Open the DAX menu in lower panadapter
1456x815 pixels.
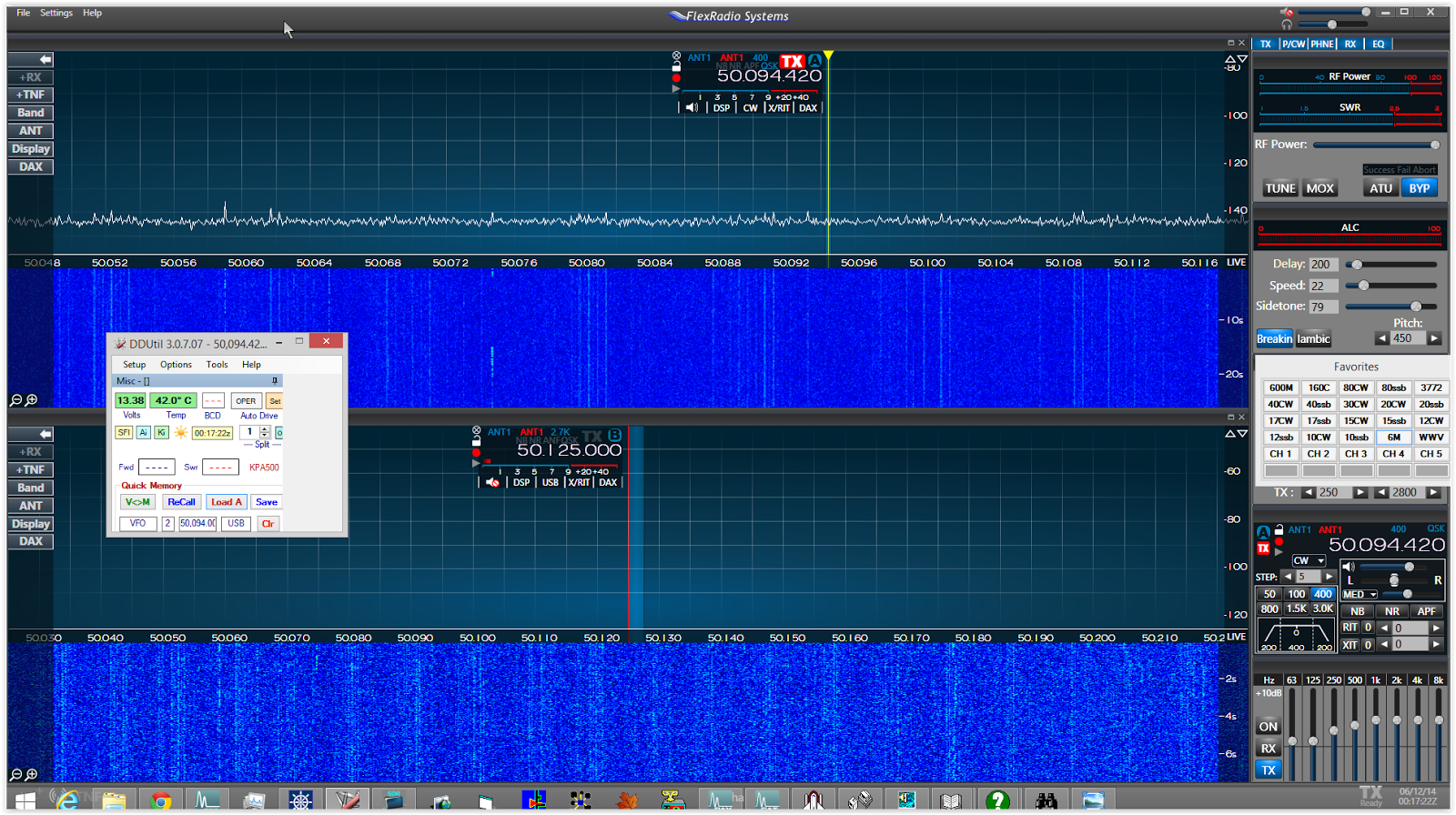[31, 541]
